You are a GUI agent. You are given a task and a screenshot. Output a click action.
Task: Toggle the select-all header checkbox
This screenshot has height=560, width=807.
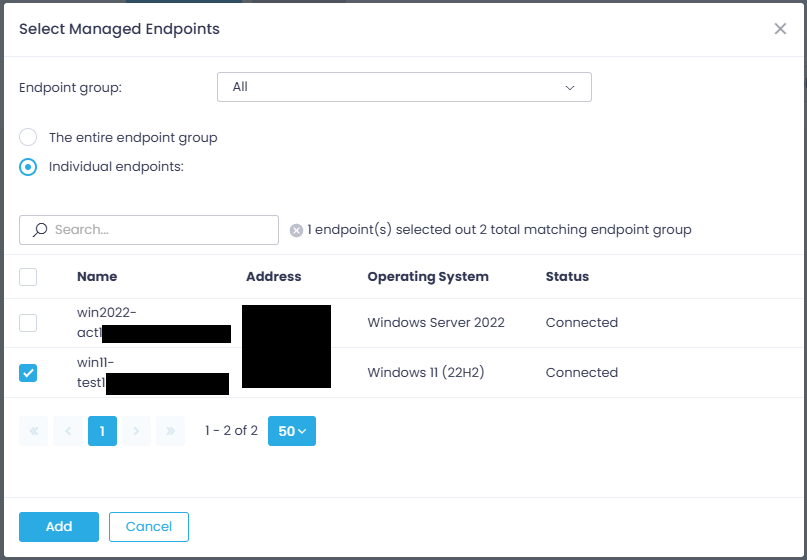pyautogui.click(x=29, y=277)
